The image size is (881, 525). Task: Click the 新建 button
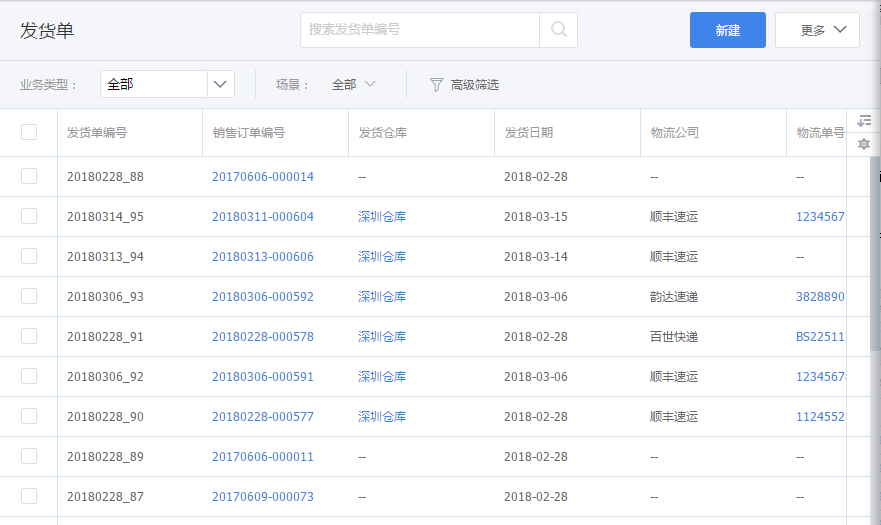click(x=728, y=30)
